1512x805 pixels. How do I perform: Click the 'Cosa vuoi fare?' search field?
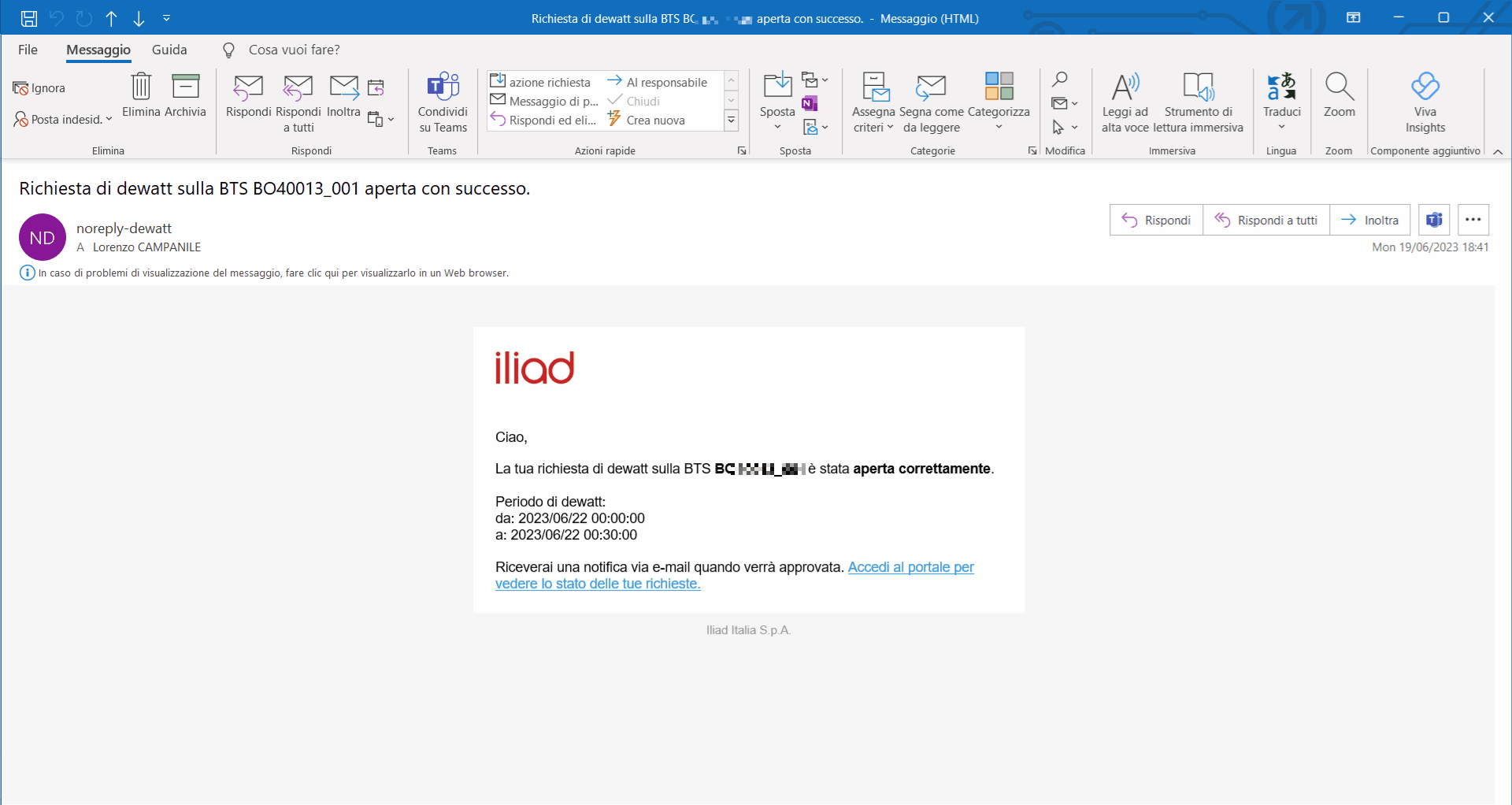(x=294, y=50)
